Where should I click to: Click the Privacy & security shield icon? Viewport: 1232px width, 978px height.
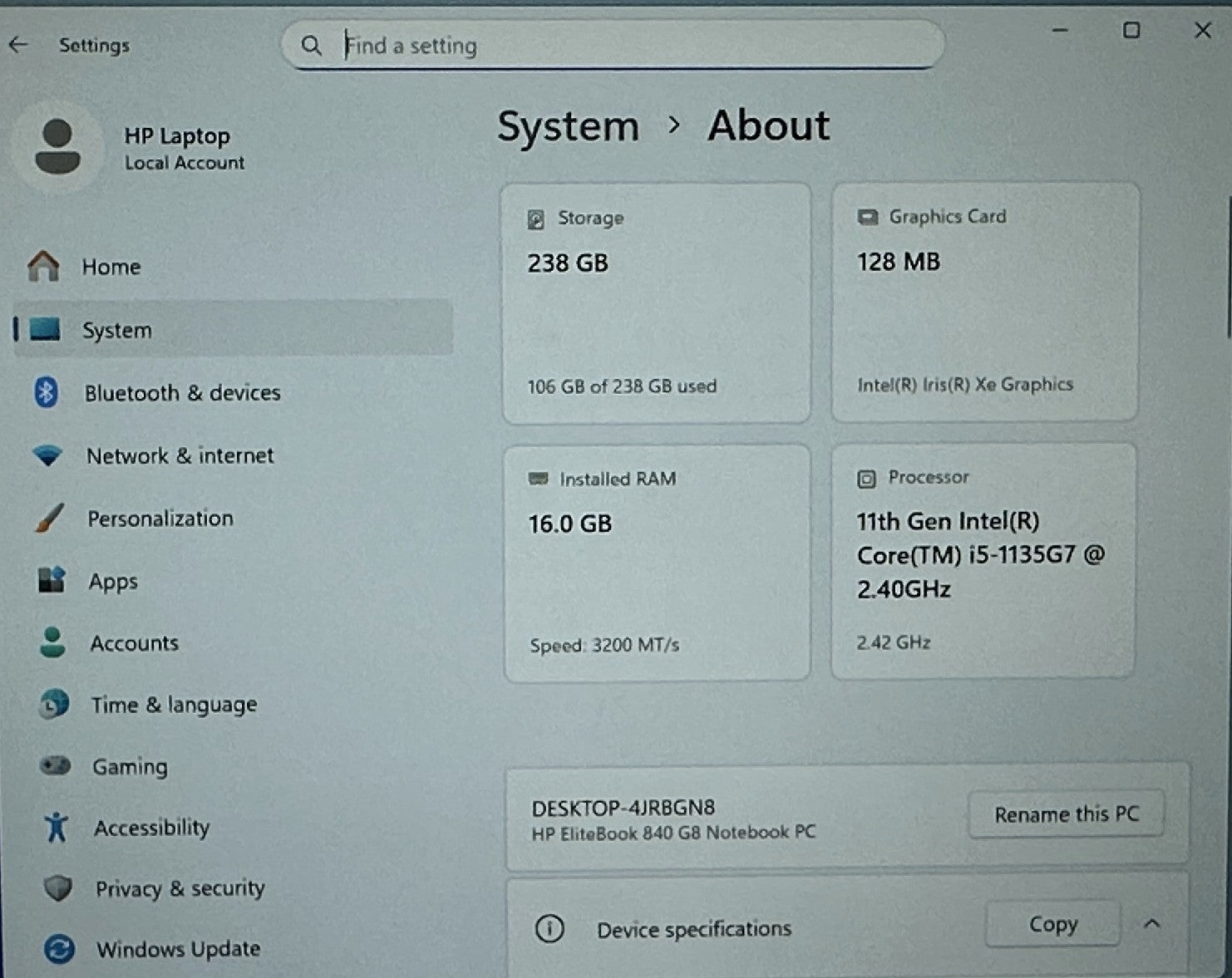(x=57, y=888)
